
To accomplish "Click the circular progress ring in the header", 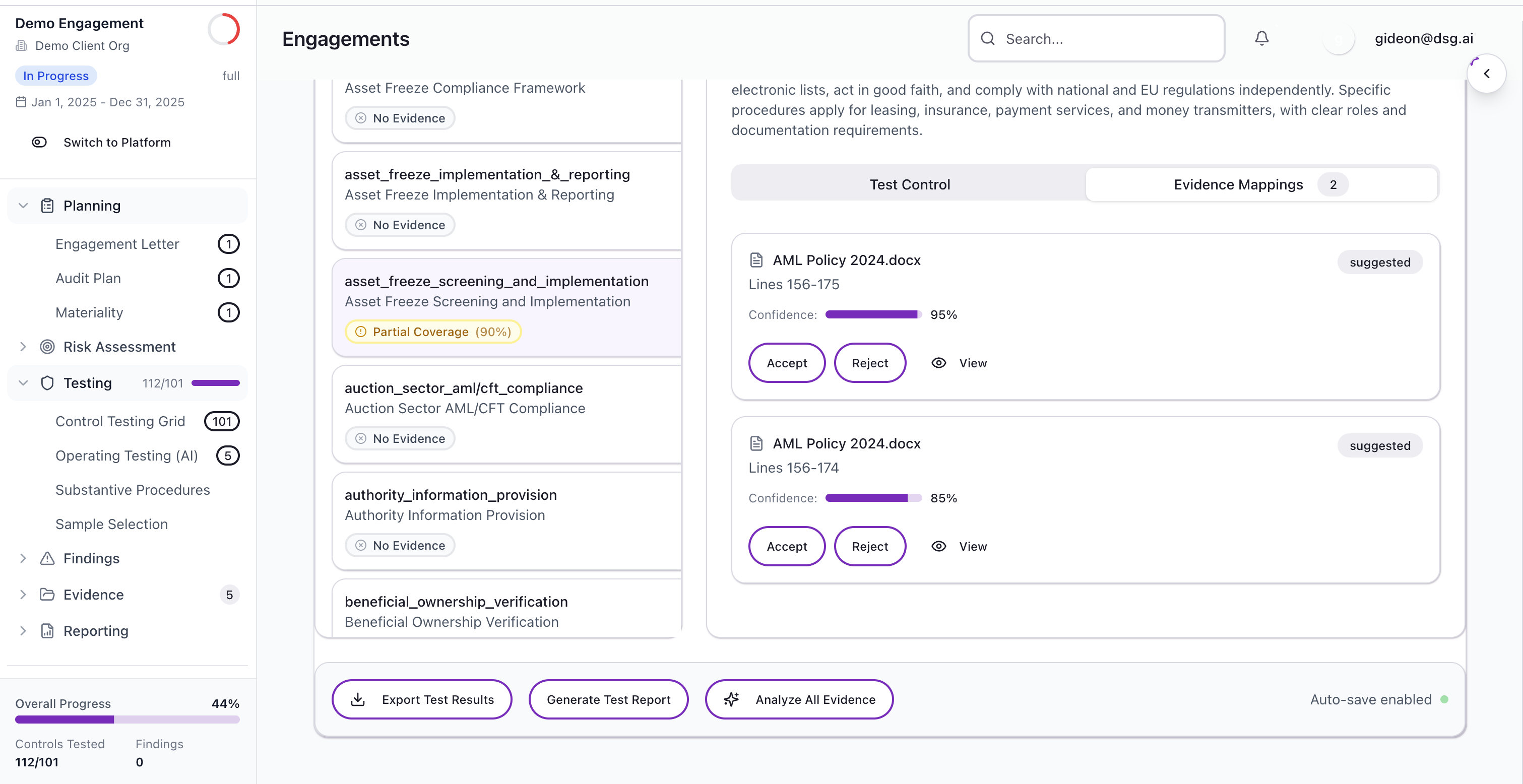I will [223, 30].
